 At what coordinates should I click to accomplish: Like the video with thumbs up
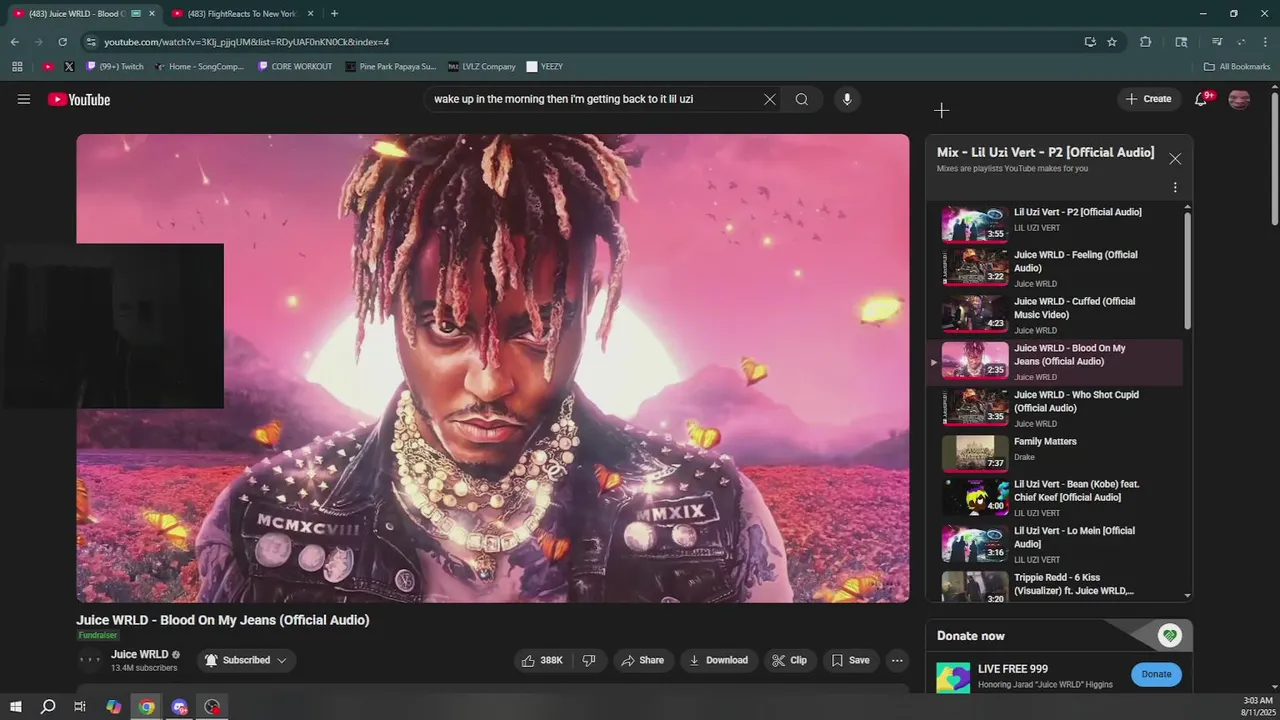[542, 660]
